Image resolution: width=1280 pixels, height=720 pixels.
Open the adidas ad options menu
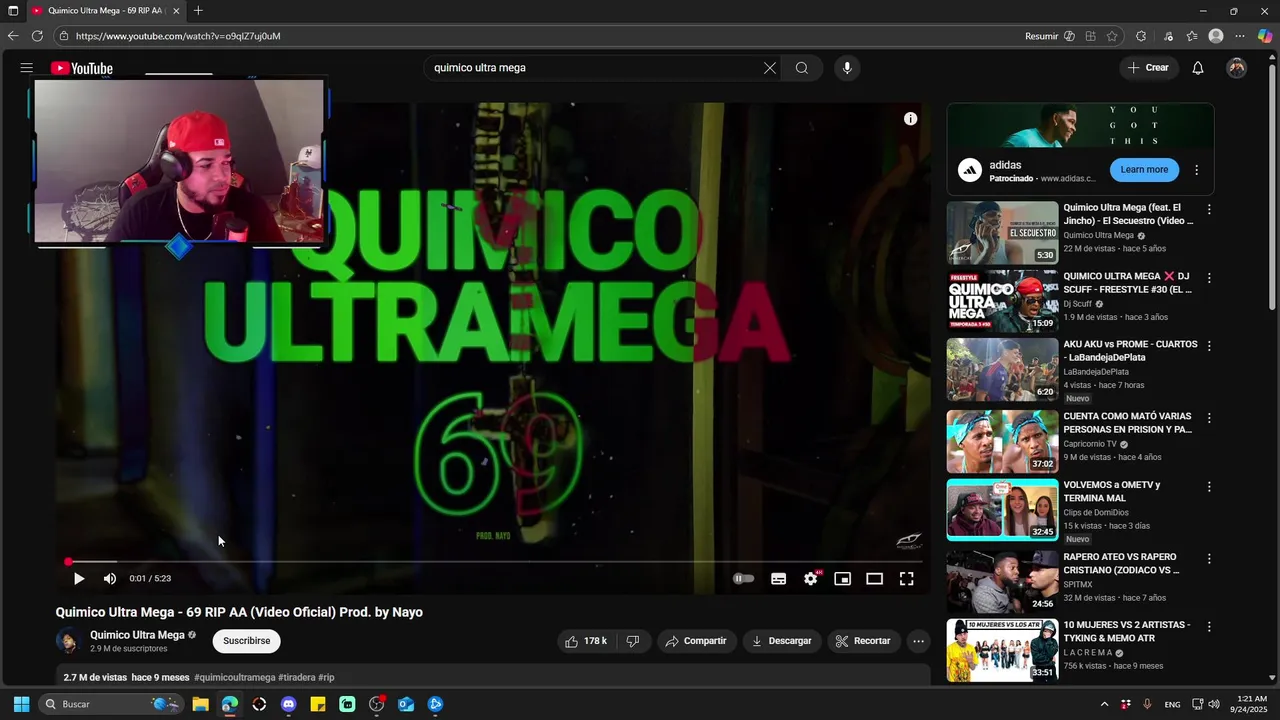click(1196, 170)
